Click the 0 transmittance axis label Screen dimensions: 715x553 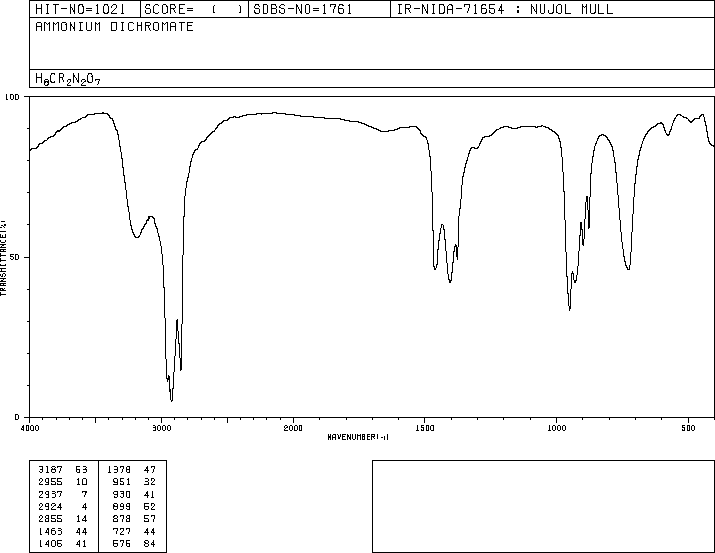(17, 417)
